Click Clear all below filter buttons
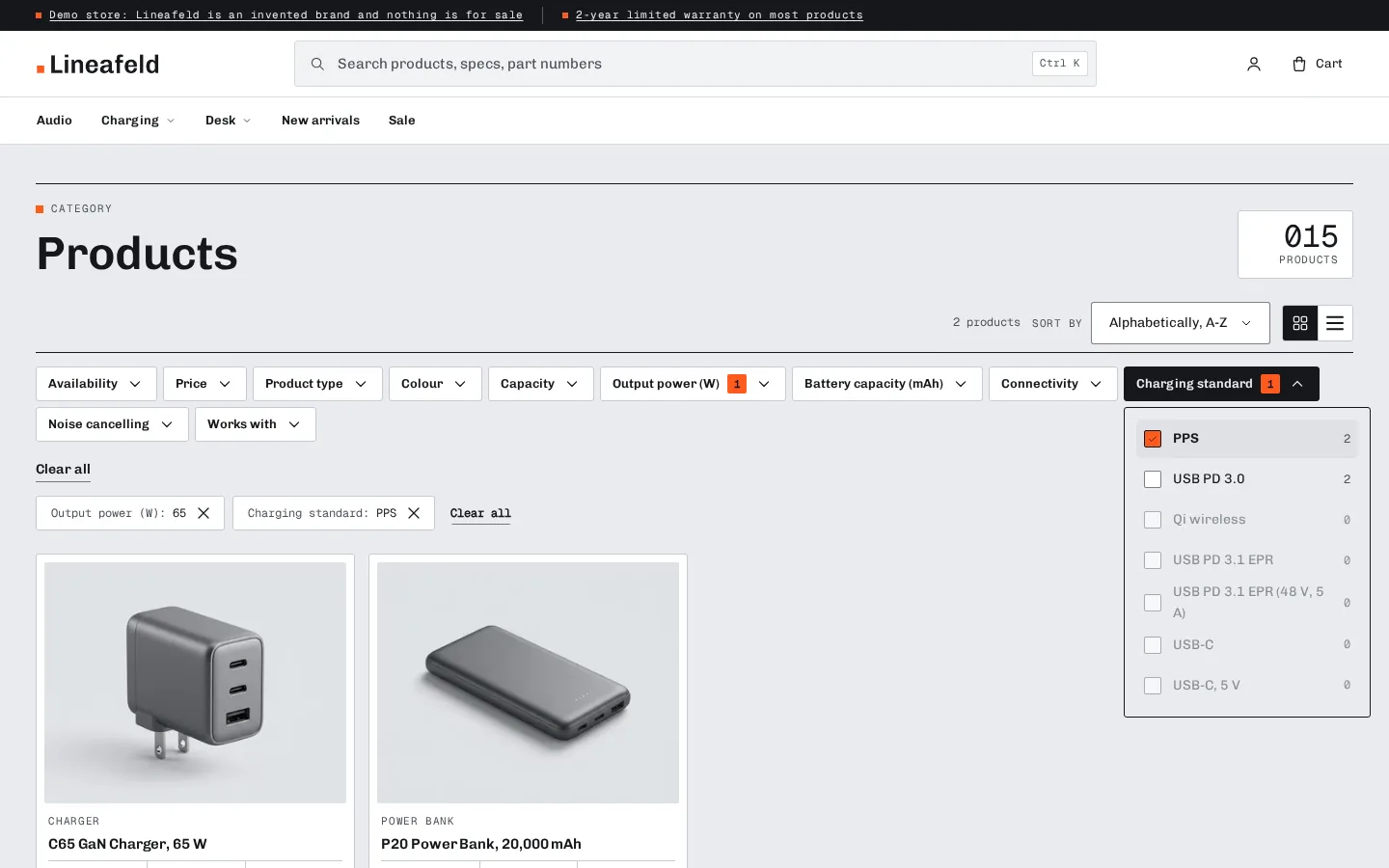Viewport: 1389px width, 868px height. (x=63, y=470)
